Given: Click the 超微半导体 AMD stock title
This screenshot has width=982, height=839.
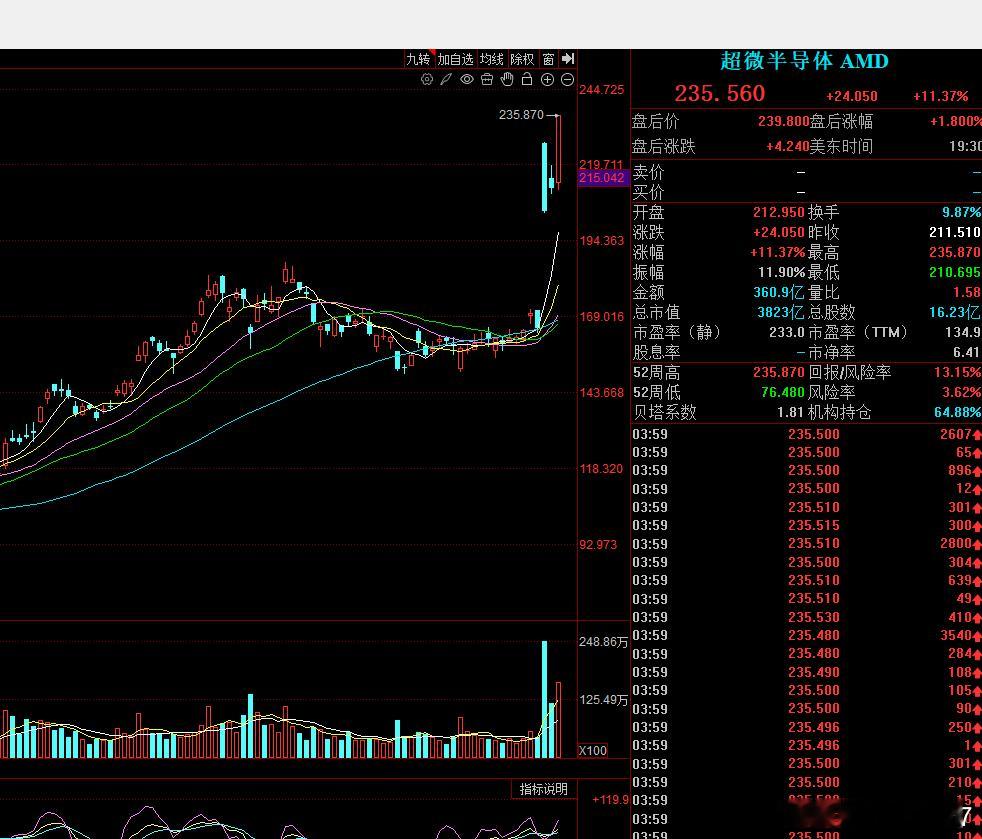Looking at the screenshot, I should [x=804, y=61].
